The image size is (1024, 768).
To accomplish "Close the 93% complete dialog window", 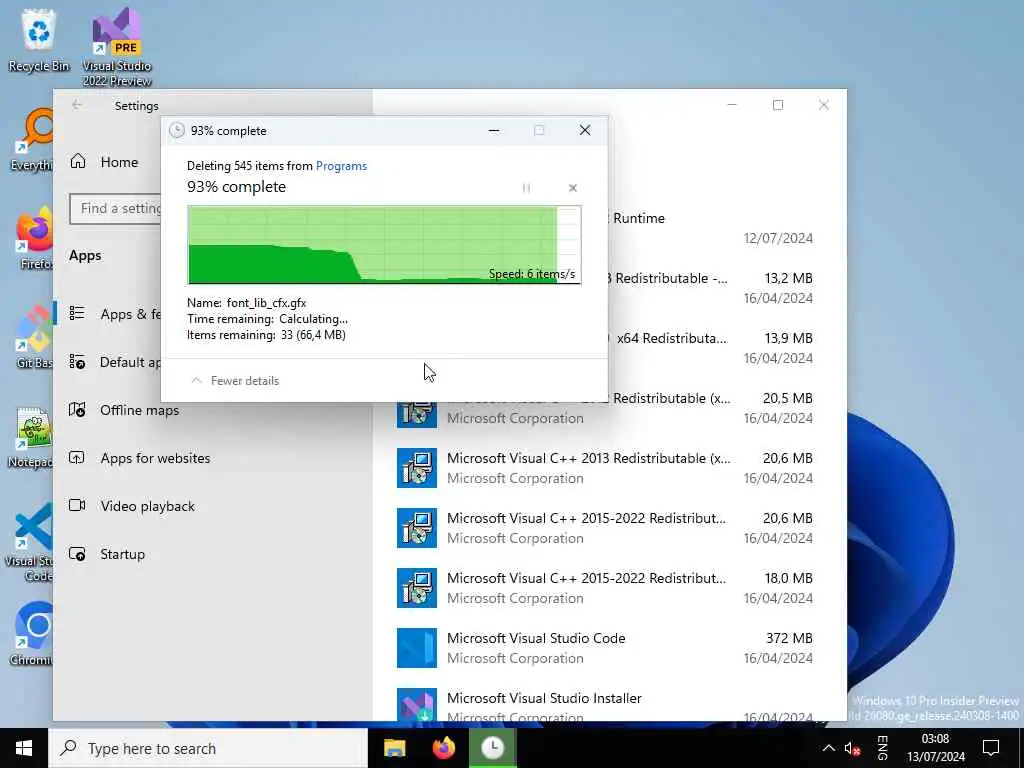I will tap(585, 131).
